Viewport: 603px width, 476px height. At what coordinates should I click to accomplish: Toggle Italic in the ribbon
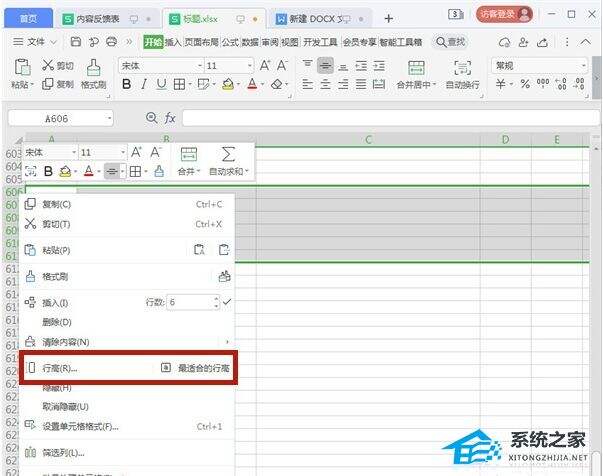[x=144, y=84]
